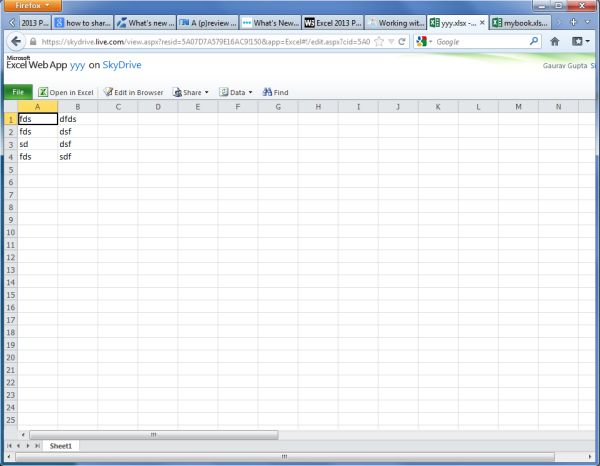Select column B header
Image resolution: width=600 pixels, height=466 pixels.
[x=78, y=107]
